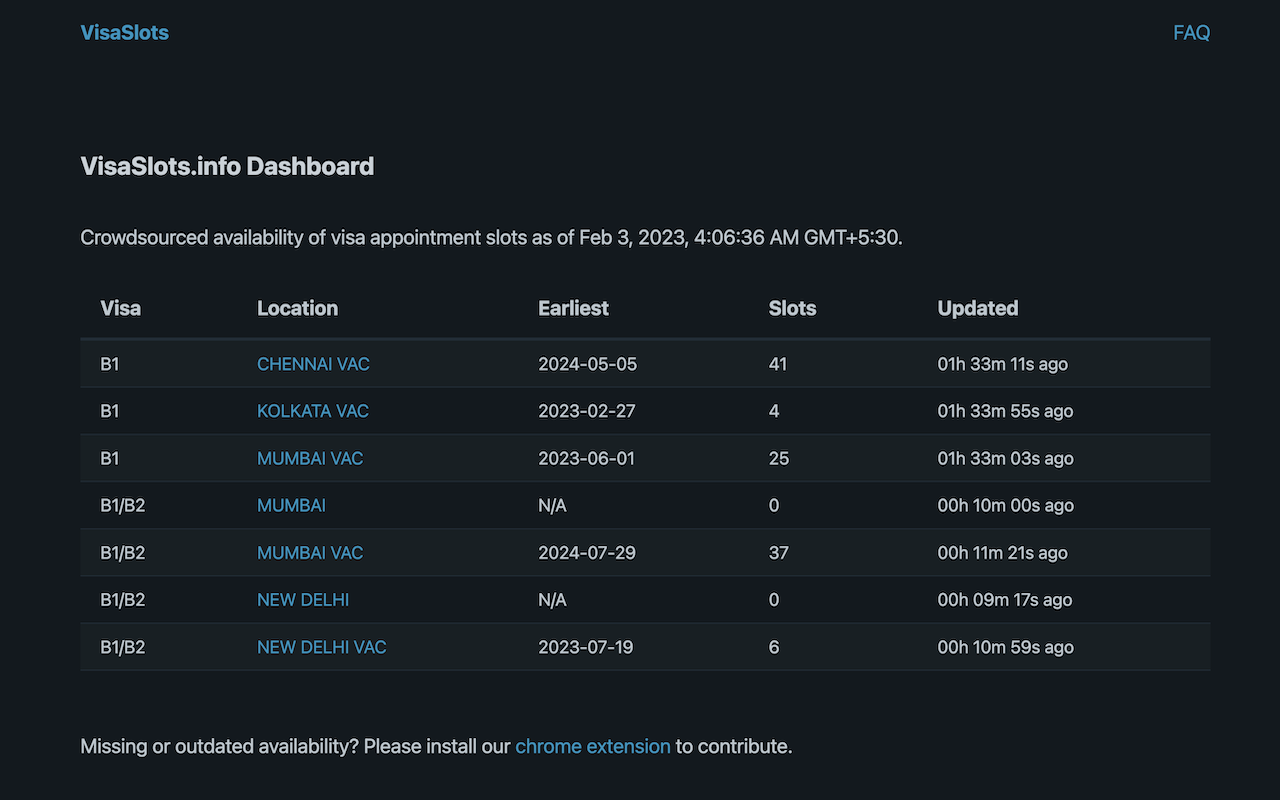Click the updated time 01h 33m 55s ago

[x=1005, y=411]
